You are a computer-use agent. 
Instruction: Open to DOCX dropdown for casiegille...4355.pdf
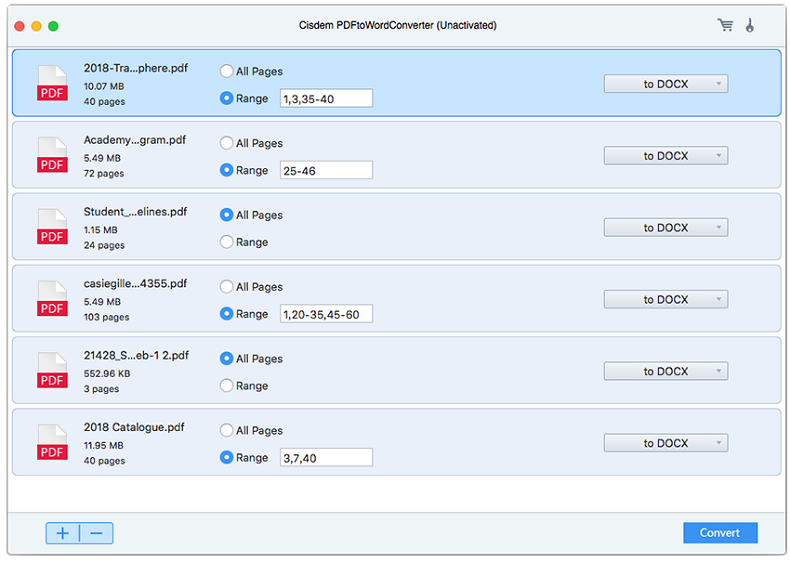tap(666, 299)
